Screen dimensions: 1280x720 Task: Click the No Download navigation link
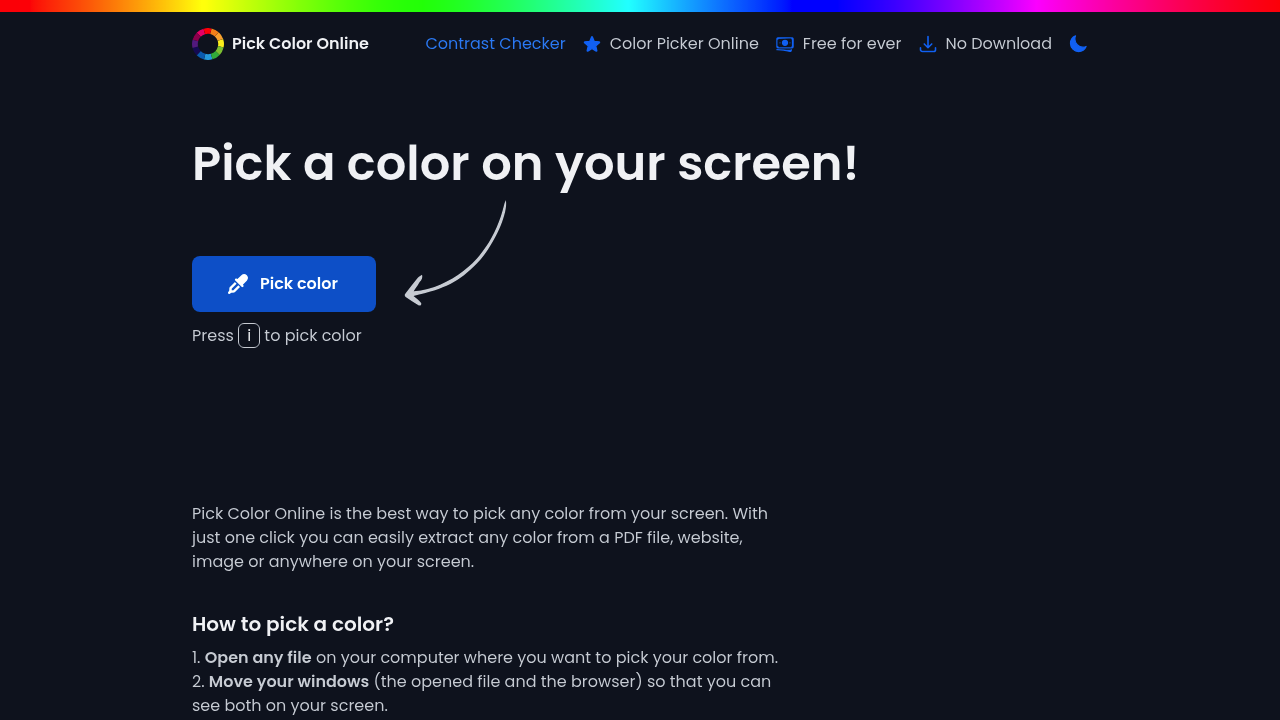click(x=998, y=43)
